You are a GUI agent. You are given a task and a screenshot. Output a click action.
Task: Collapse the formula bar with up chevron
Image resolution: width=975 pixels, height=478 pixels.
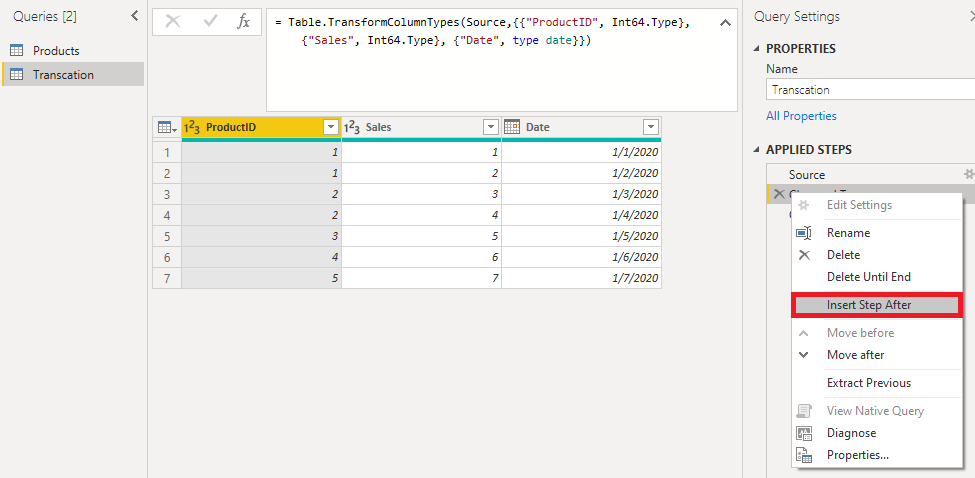pyautogui.click(x=725, y=23)
